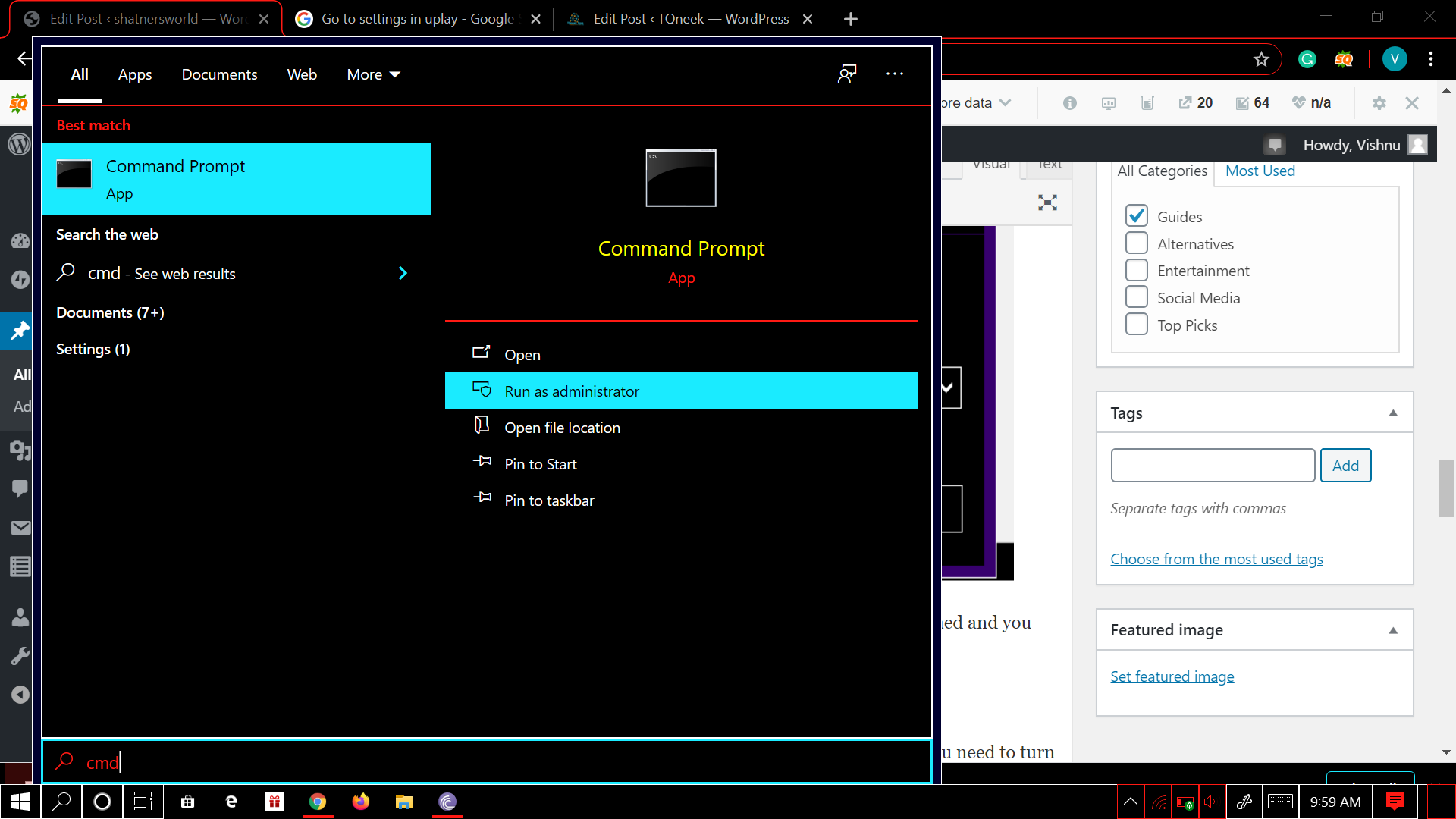The height and width of the screenshot is (819, 1456).
Task: Open search options ellipsis menu
Action: tap(895, 74)
